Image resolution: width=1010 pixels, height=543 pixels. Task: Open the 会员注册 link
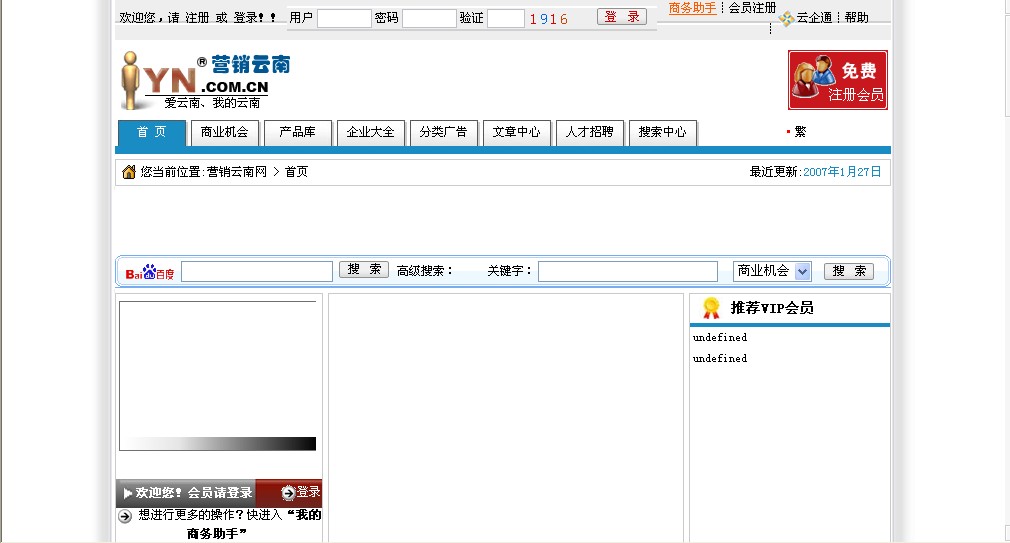tap(752, 8)
